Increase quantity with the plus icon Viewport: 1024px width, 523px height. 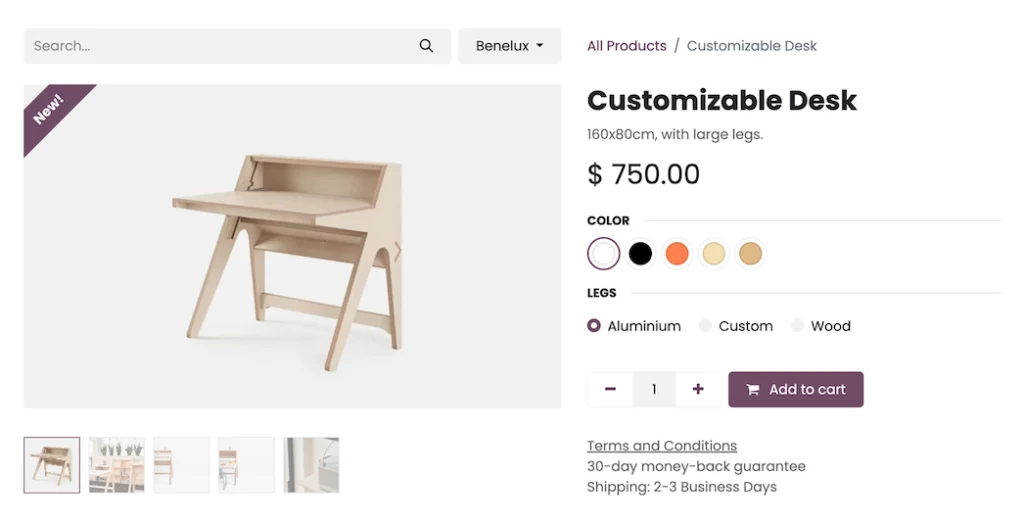coord(698,389)
